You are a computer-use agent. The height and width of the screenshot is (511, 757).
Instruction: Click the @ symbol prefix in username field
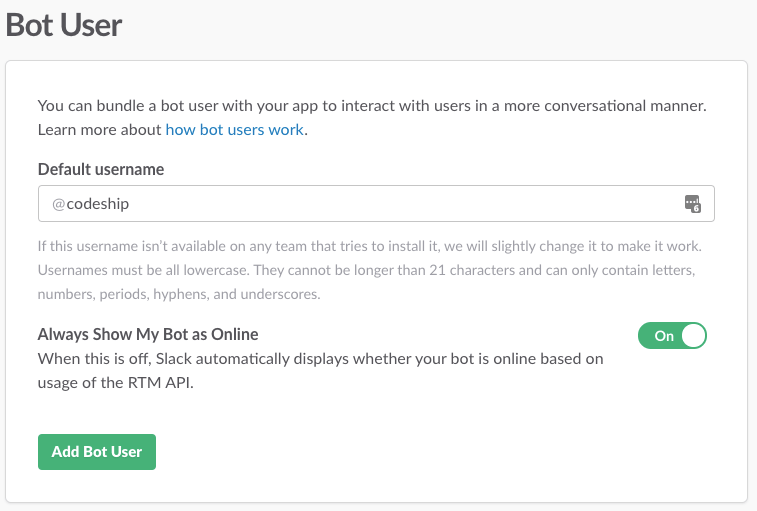[x=58, y=204]
